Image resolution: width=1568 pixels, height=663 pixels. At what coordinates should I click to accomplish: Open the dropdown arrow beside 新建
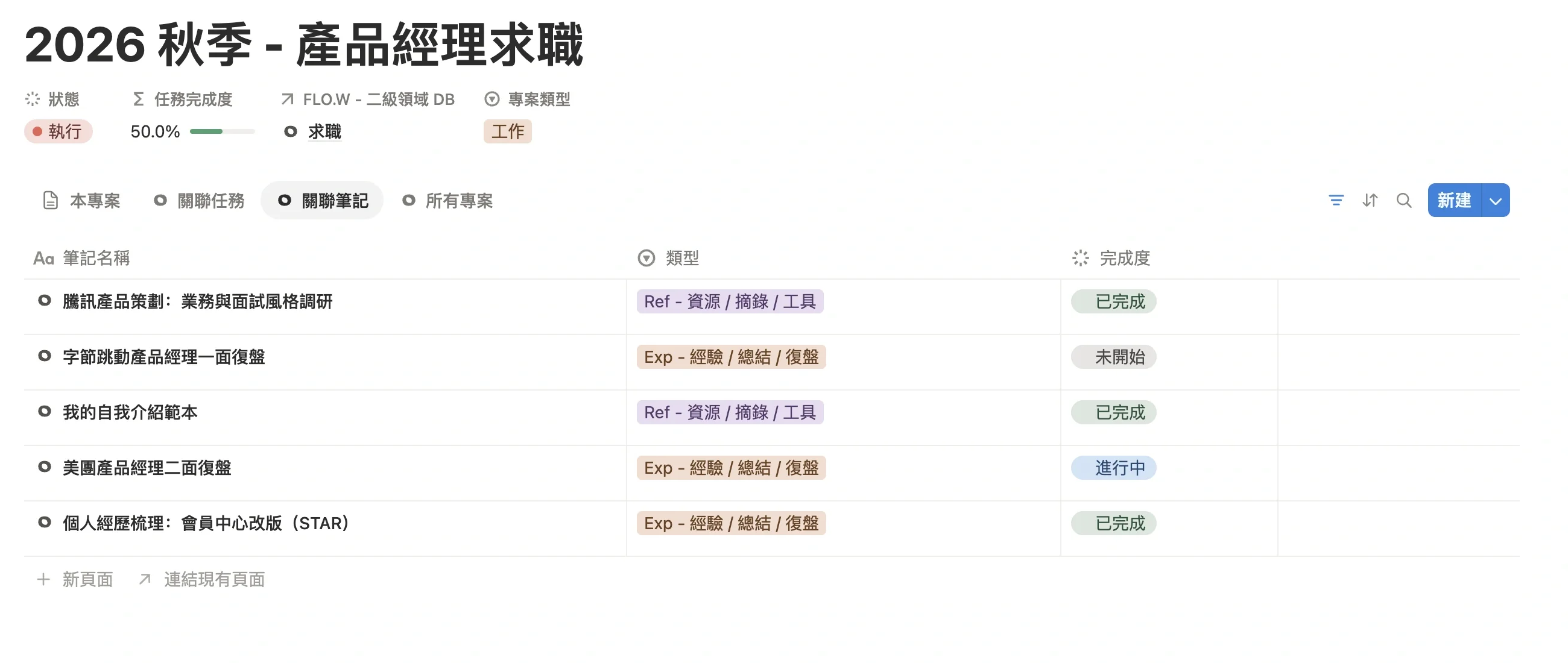pyautogui.click(x=1495, y=200)
